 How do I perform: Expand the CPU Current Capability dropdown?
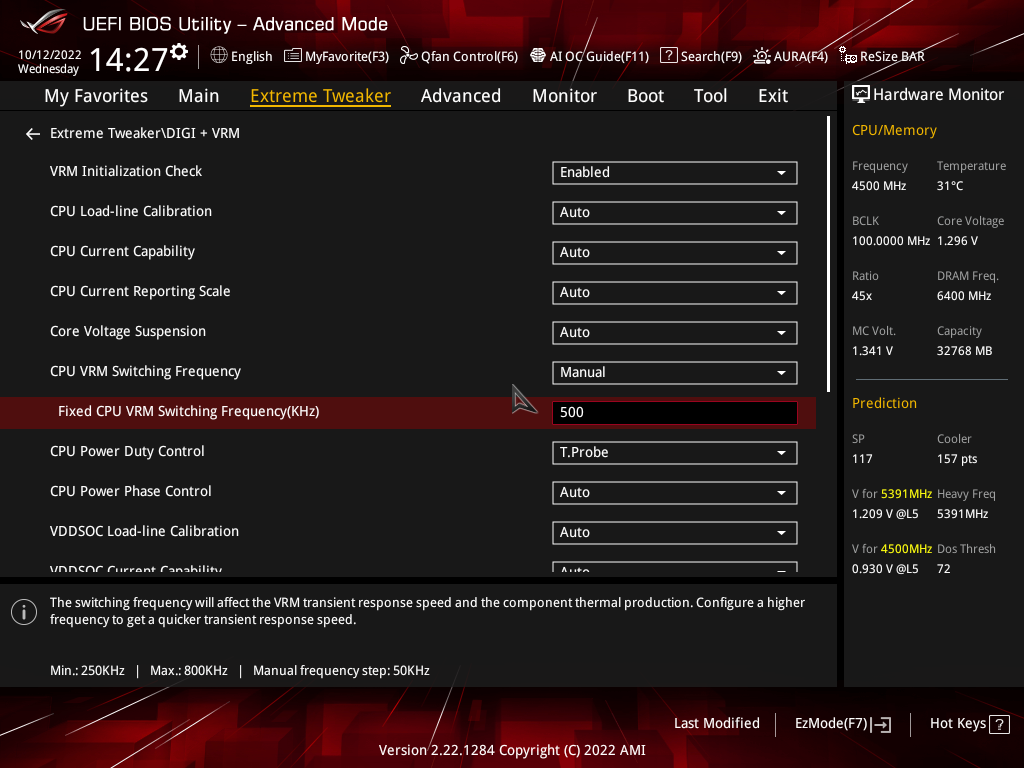675,253
